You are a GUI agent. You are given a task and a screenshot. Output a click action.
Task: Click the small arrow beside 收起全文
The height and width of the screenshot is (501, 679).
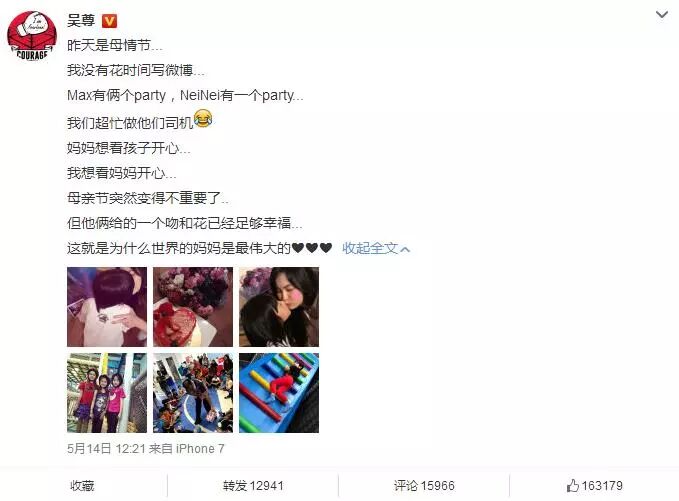point(405,249)
